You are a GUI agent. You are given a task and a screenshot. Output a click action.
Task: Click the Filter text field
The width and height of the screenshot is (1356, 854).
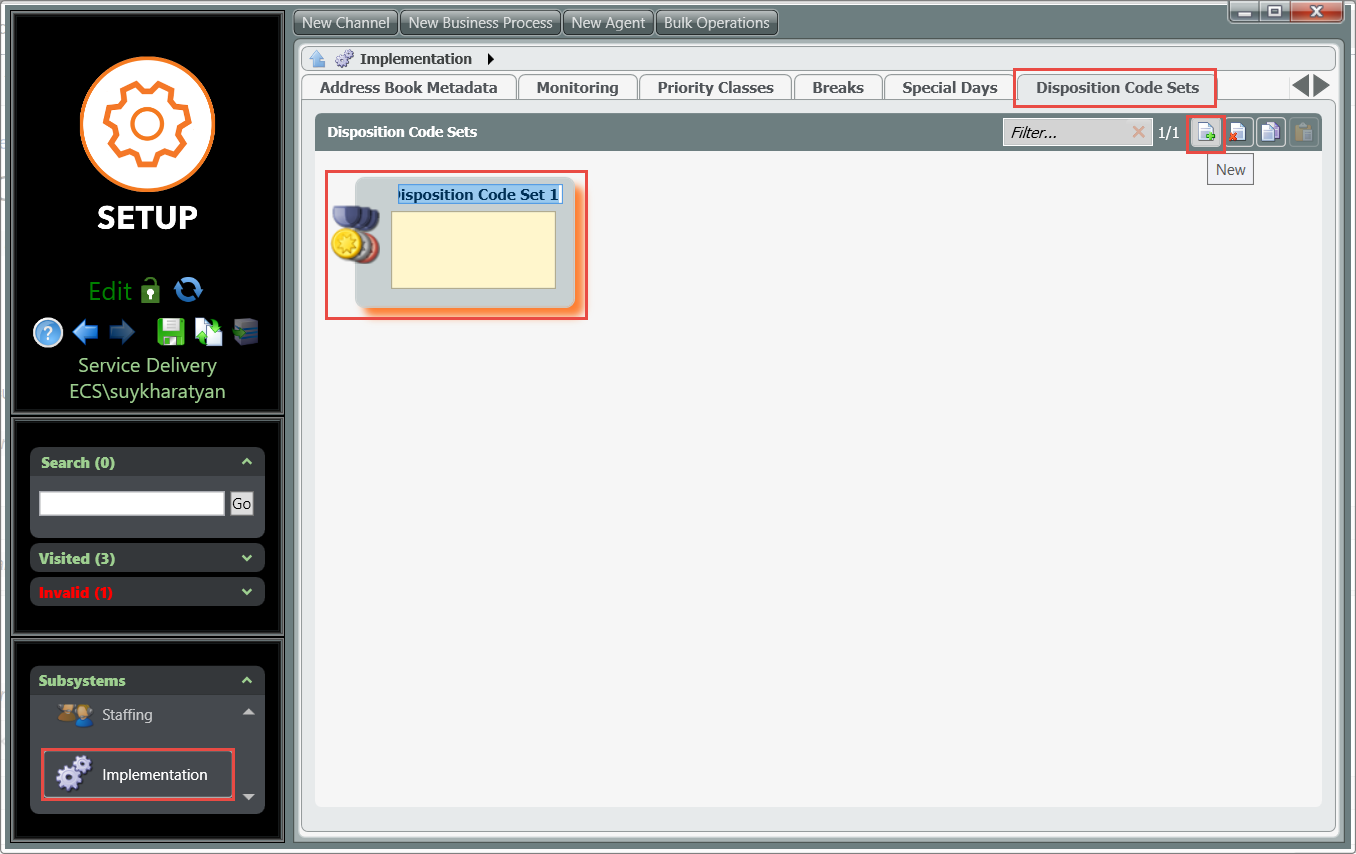[1066, 132]
